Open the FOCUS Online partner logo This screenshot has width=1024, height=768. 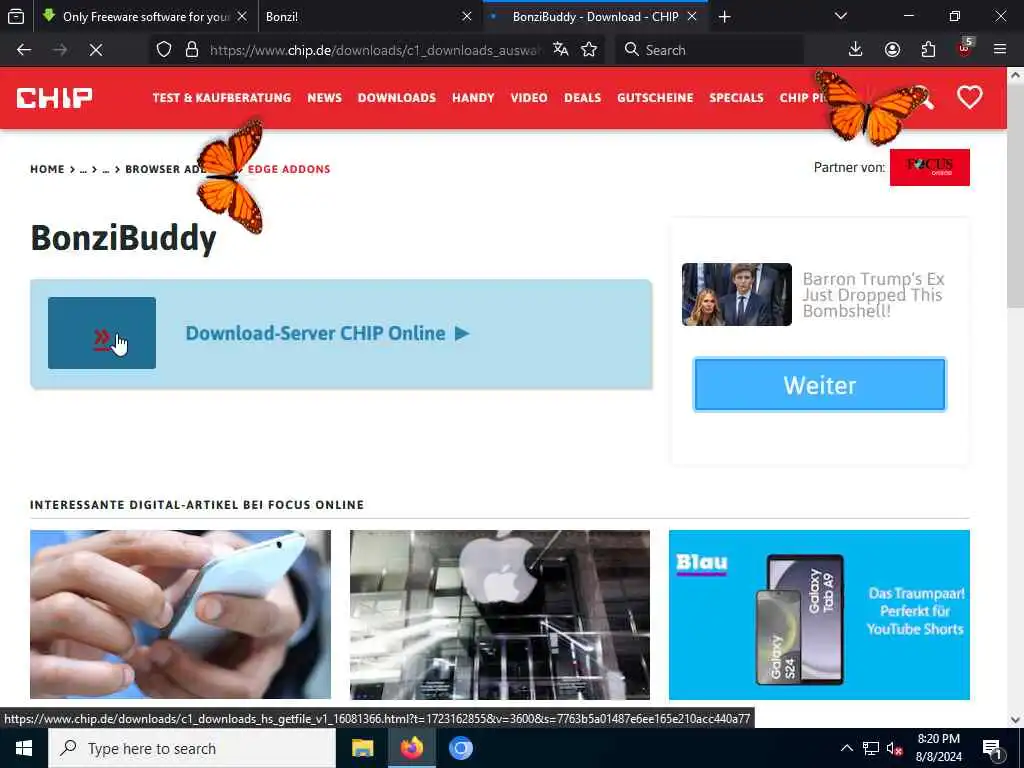point(929,167)
